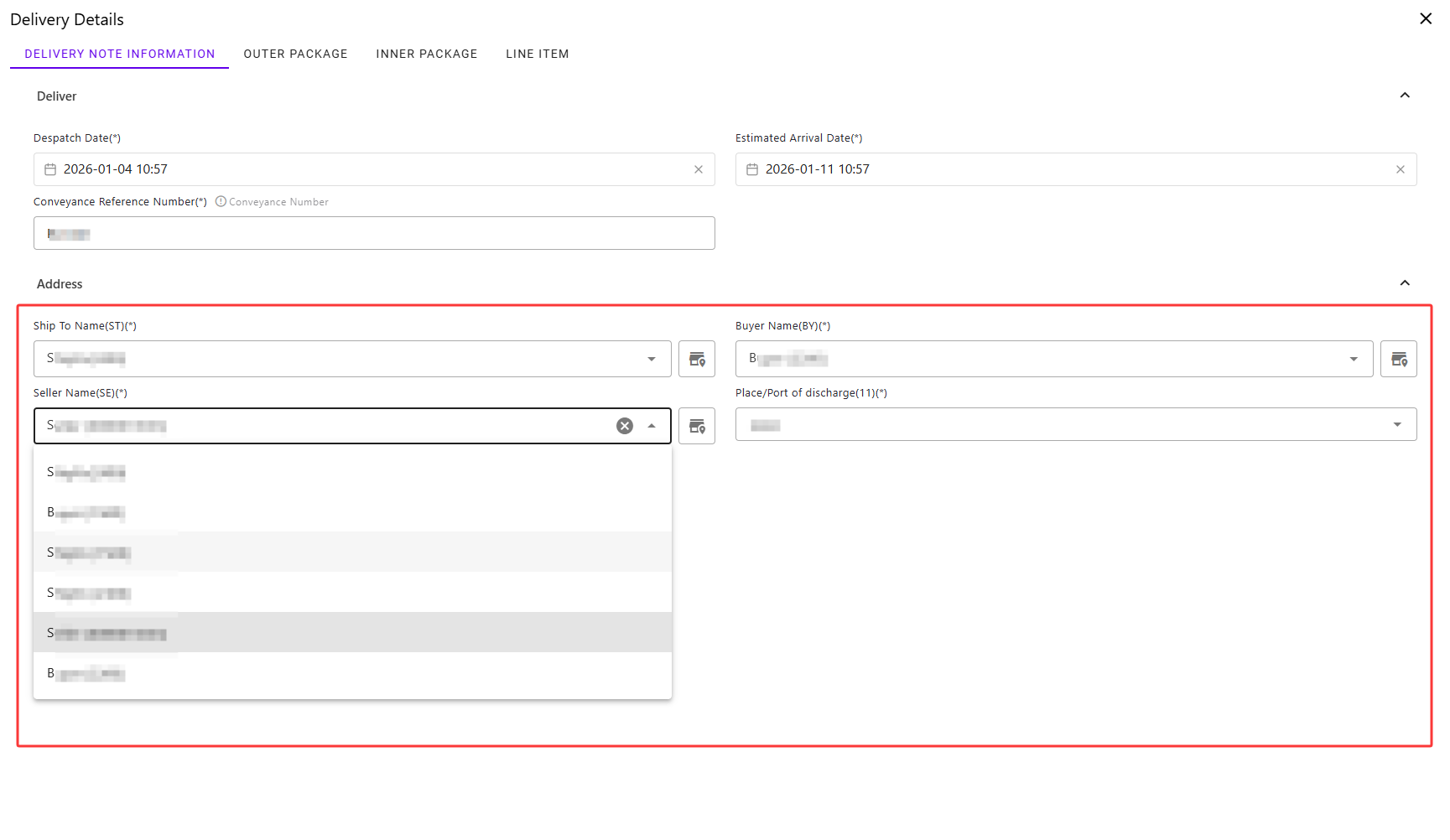Viewport: 1450px width, 840px height.
Task: Click the Conveyance Number info icon
Action: tap(221, 201)
